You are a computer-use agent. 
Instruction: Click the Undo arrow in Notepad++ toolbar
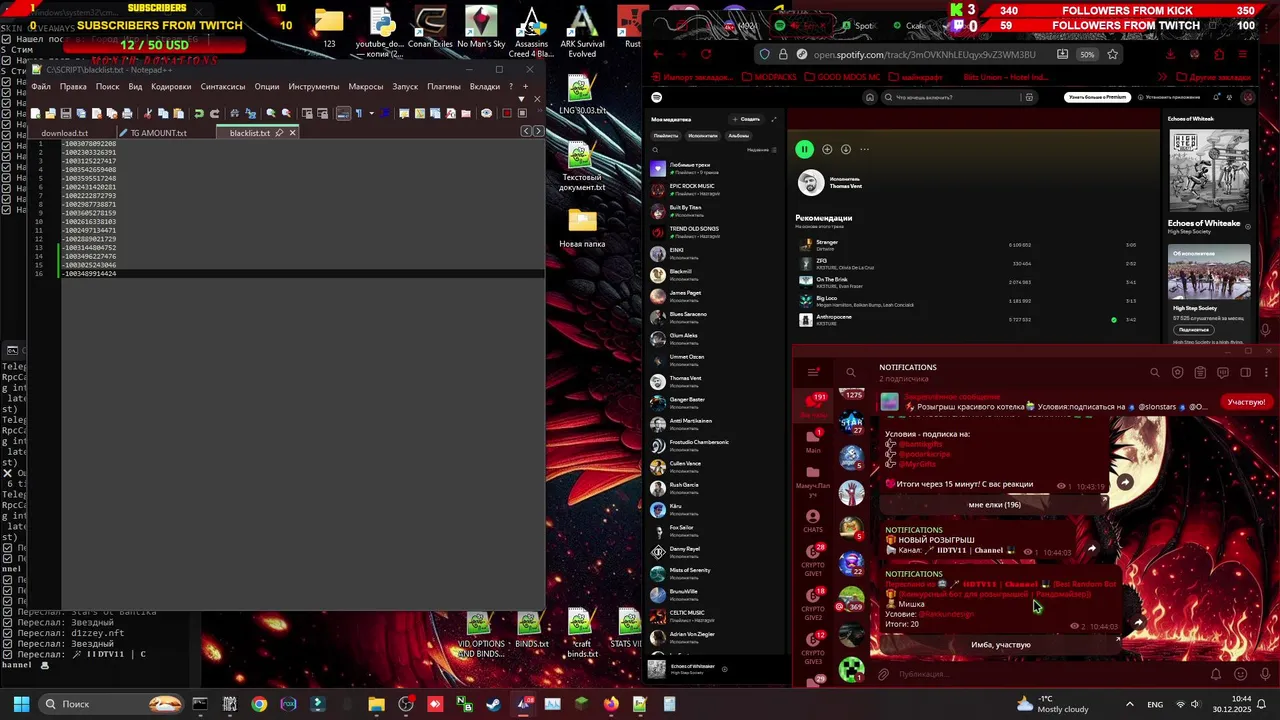click(199, 113)
